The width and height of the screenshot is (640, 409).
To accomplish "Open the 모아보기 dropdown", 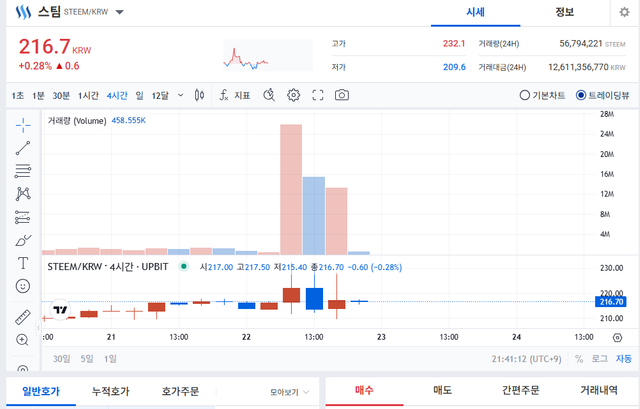I will (x=289, y=392).
